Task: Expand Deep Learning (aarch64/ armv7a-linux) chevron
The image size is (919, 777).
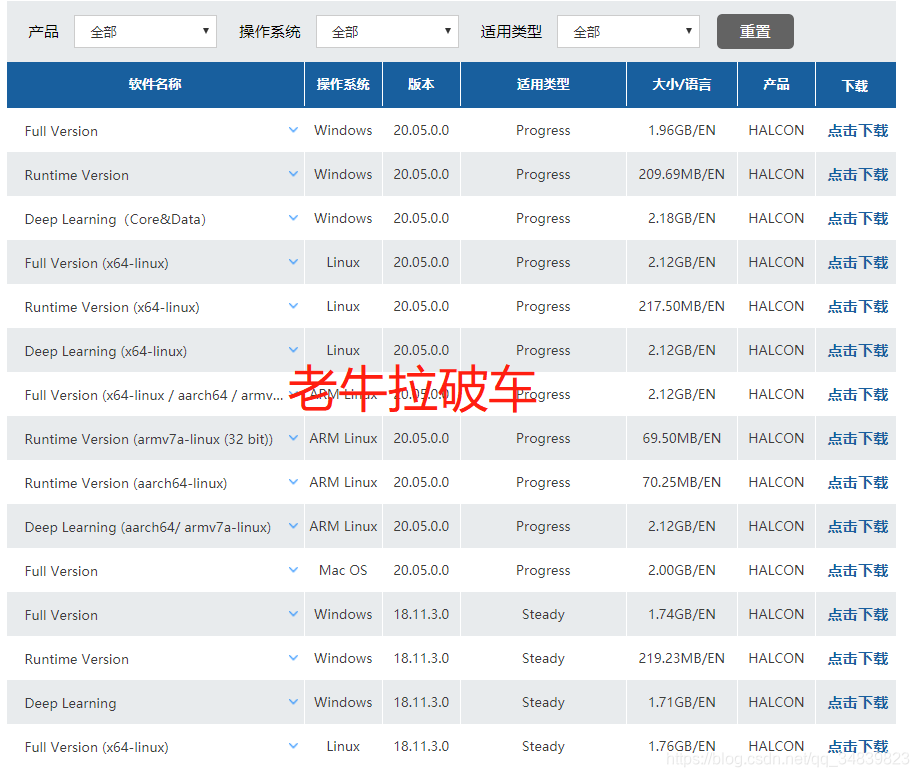Action: [x=294, y=526]
